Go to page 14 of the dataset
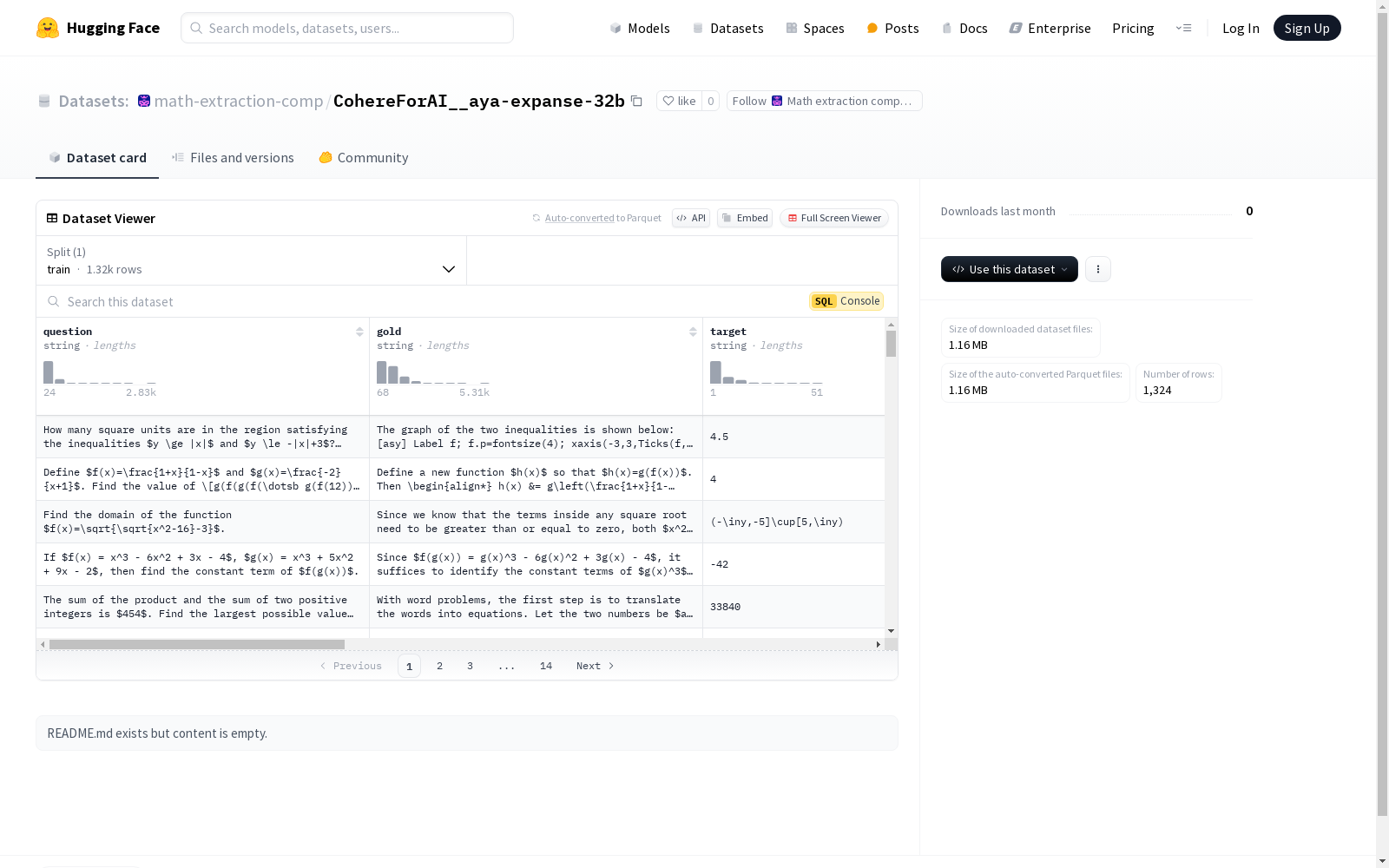This screenshot has width=1389, height=868. (x=546, y=666)
